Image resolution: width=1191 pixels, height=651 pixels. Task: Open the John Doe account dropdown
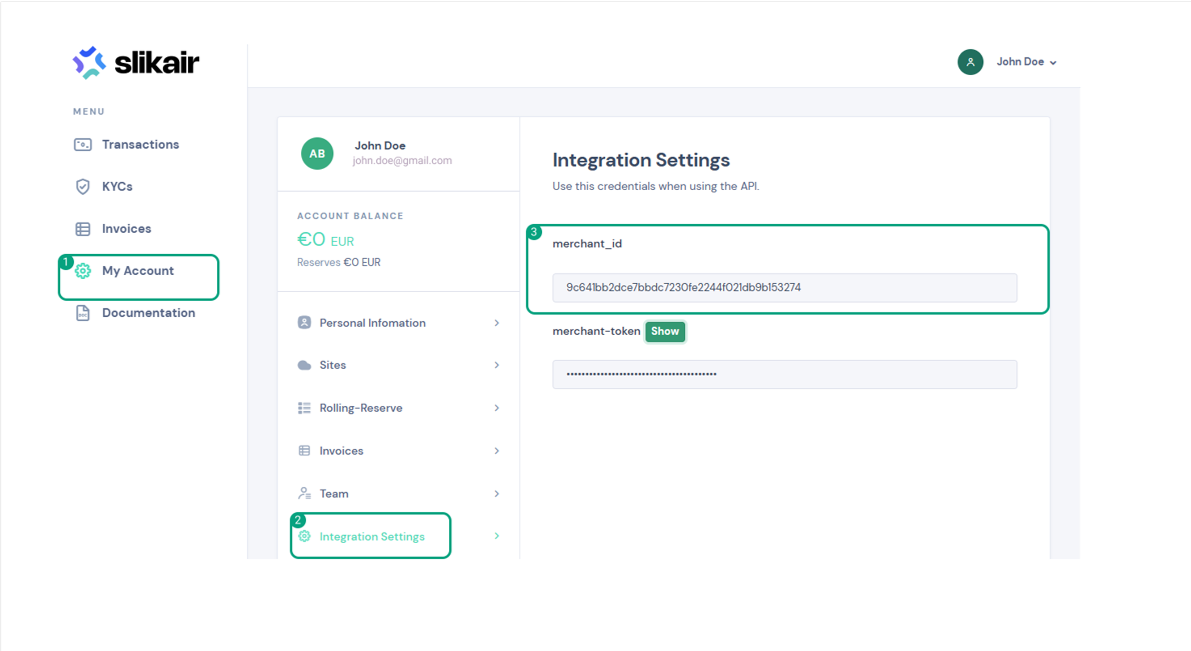click(x=1022, y=61)
